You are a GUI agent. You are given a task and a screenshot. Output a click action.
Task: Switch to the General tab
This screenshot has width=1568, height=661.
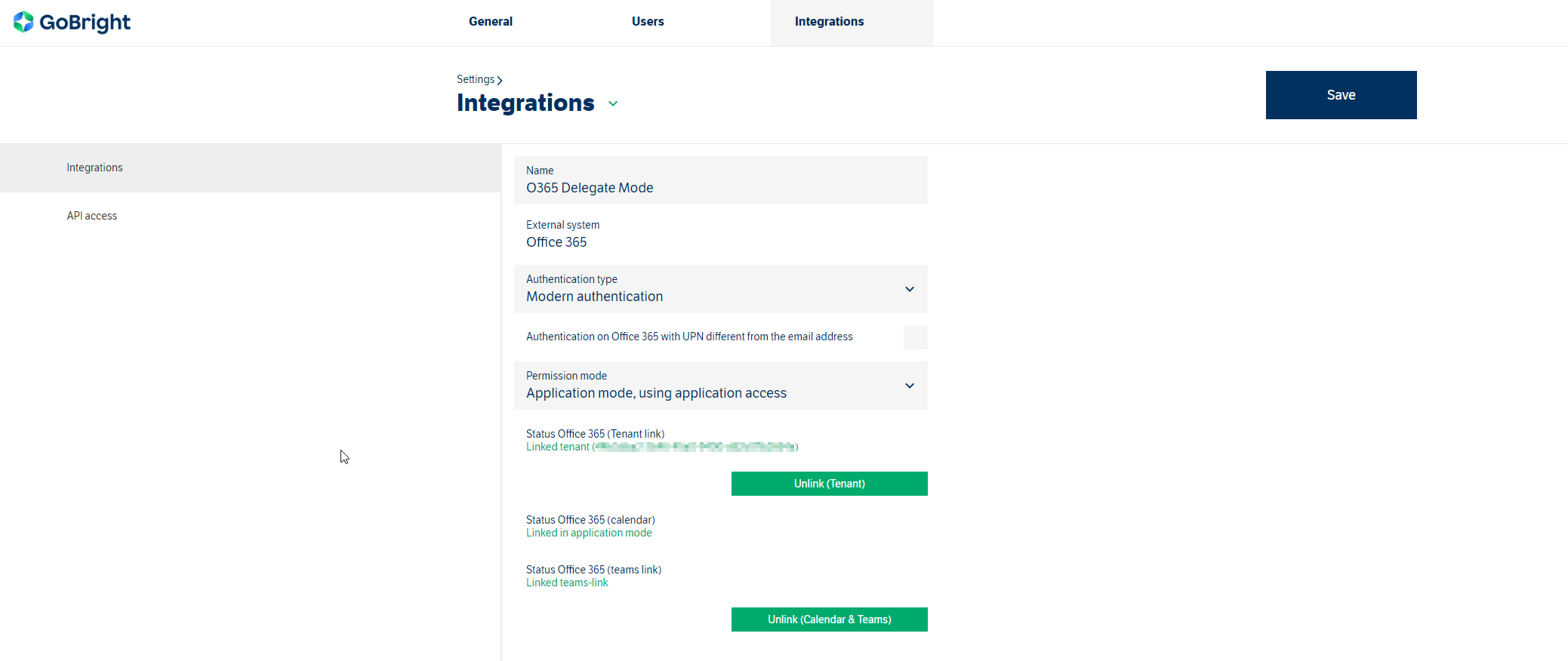coord(490,22)
